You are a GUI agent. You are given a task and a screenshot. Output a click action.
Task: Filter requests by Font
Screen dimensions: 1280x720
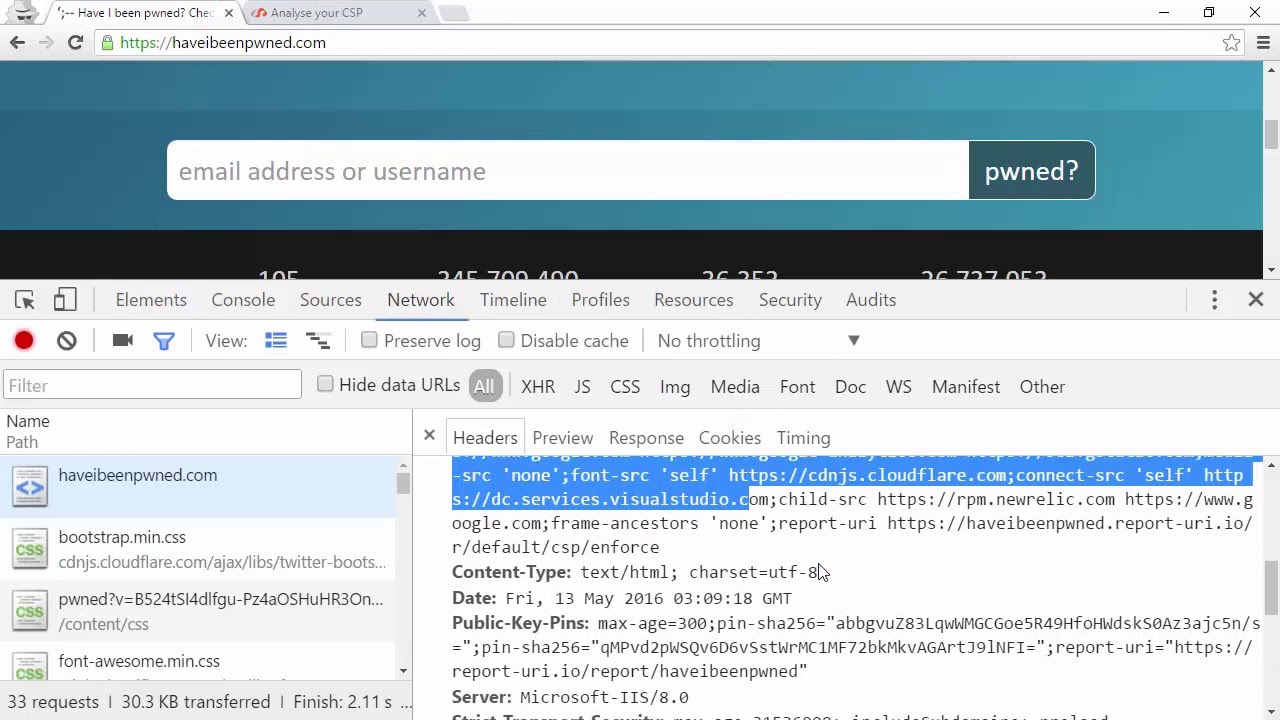point(797,387)
